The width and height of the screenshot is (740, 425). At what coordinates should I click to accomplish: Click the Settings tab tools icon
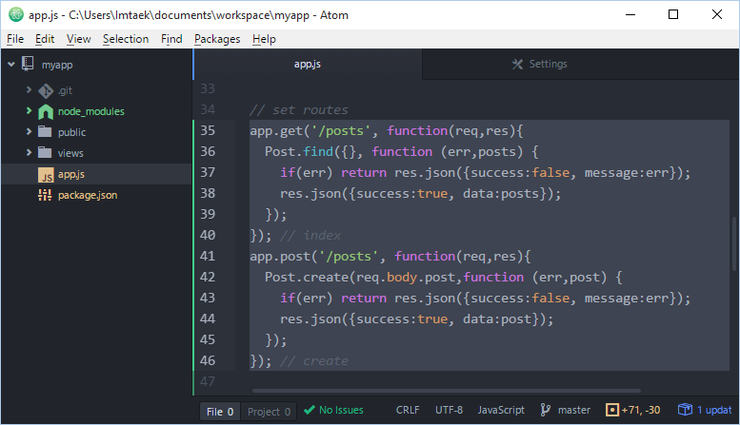[518, 64]
